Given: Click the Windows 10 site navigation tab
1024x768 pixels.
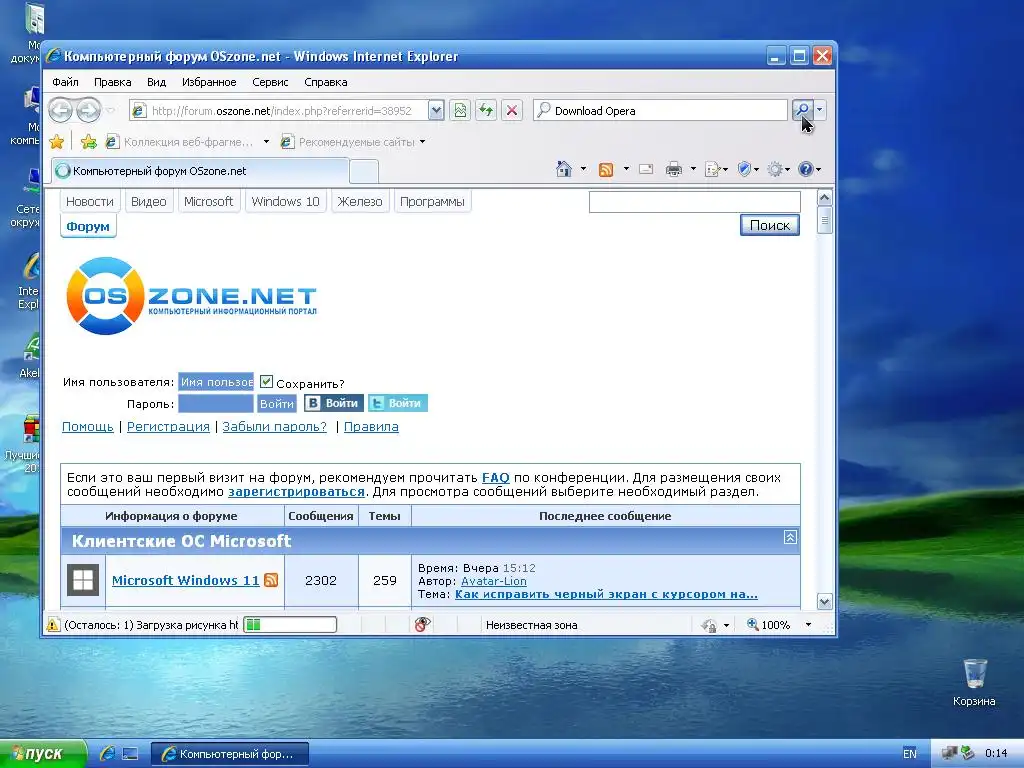Looking at the screenshot, I should [285, 202].
